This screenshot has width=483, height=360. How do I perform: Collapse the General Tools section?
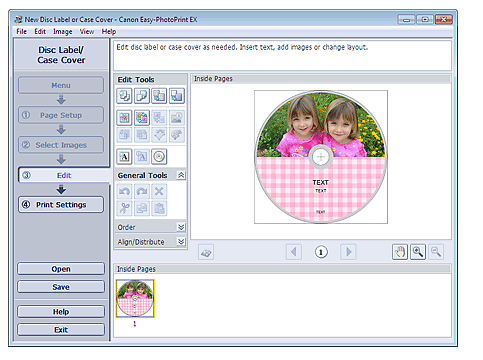click(181, 175)
